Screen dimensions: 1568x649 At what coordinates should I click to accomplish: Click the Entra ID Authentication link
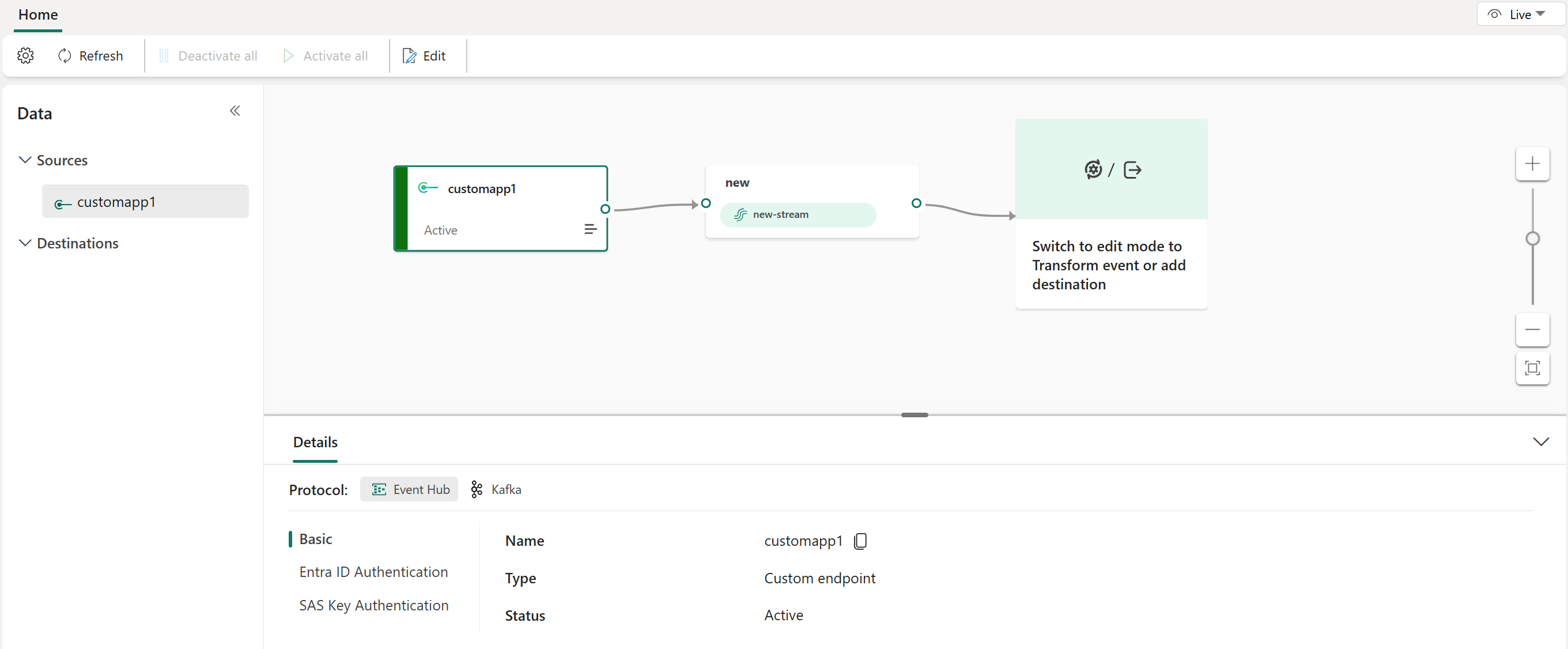372,572
